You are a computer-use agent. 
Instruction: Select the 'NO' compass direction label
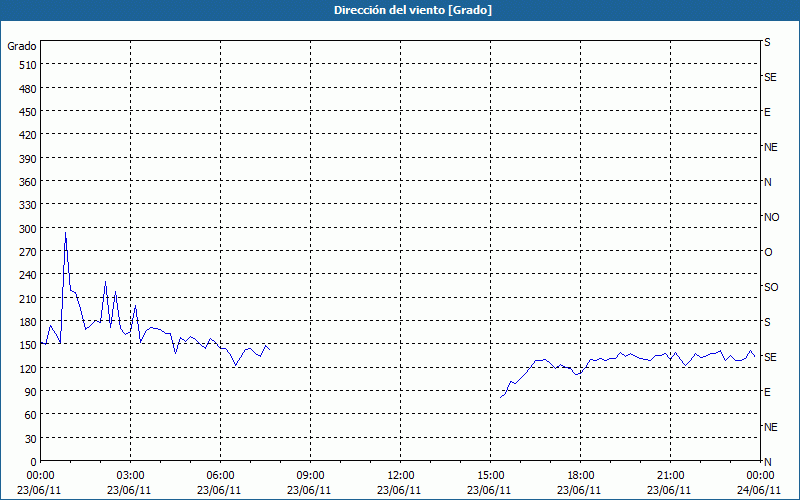[771, 217]
